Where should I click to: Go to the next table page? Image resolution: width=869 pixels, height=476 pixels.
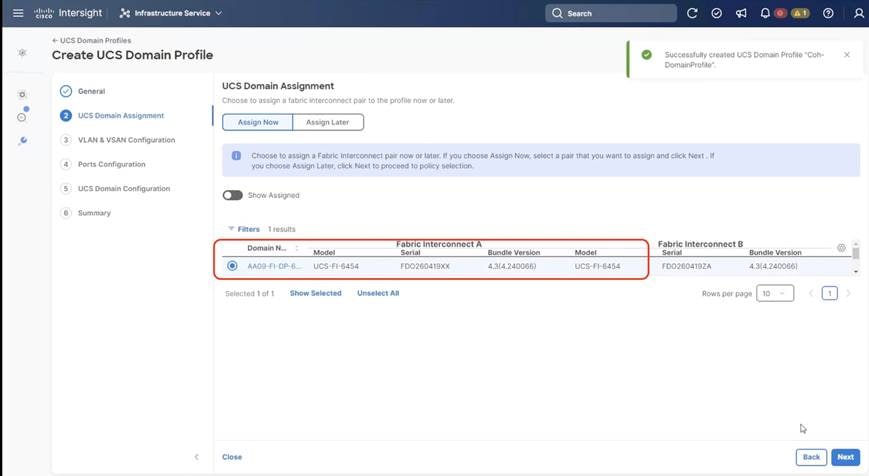tap(848, 293)
